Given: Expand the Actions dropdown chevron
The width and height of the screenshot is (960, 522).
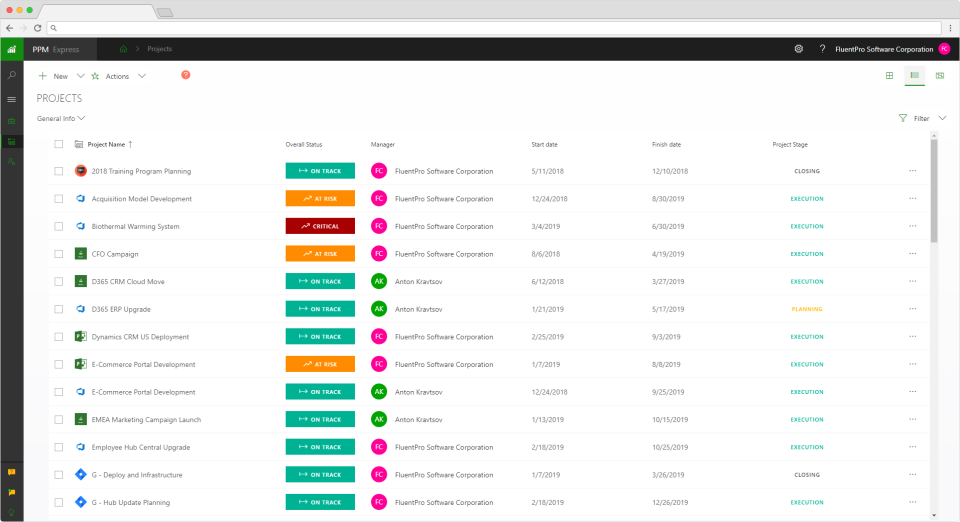Looking at the screenshot, I should pos(142,76).
